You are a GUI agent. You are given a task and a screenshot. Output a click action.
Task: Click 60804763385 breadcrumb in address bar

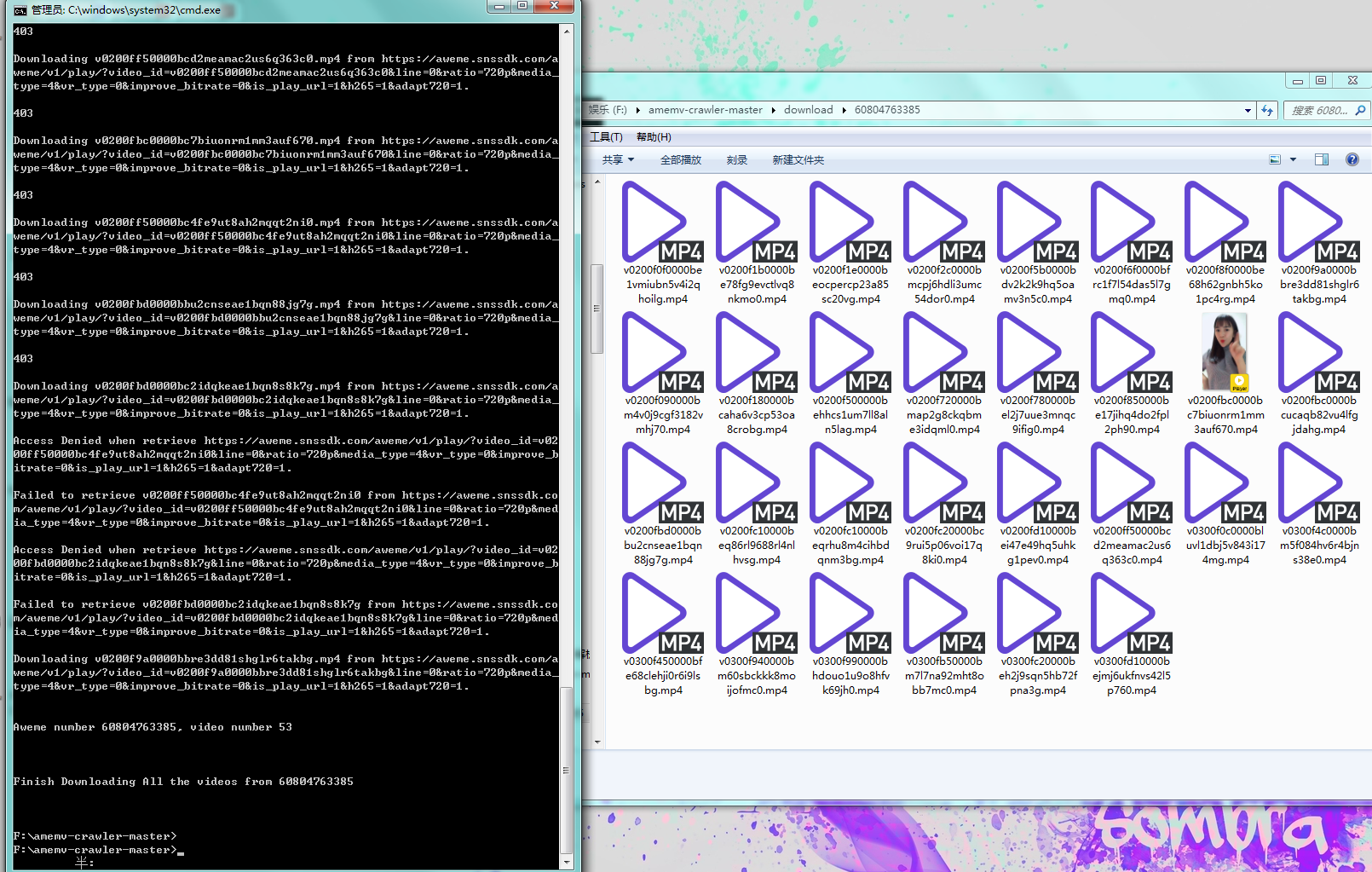click(887, 110)
